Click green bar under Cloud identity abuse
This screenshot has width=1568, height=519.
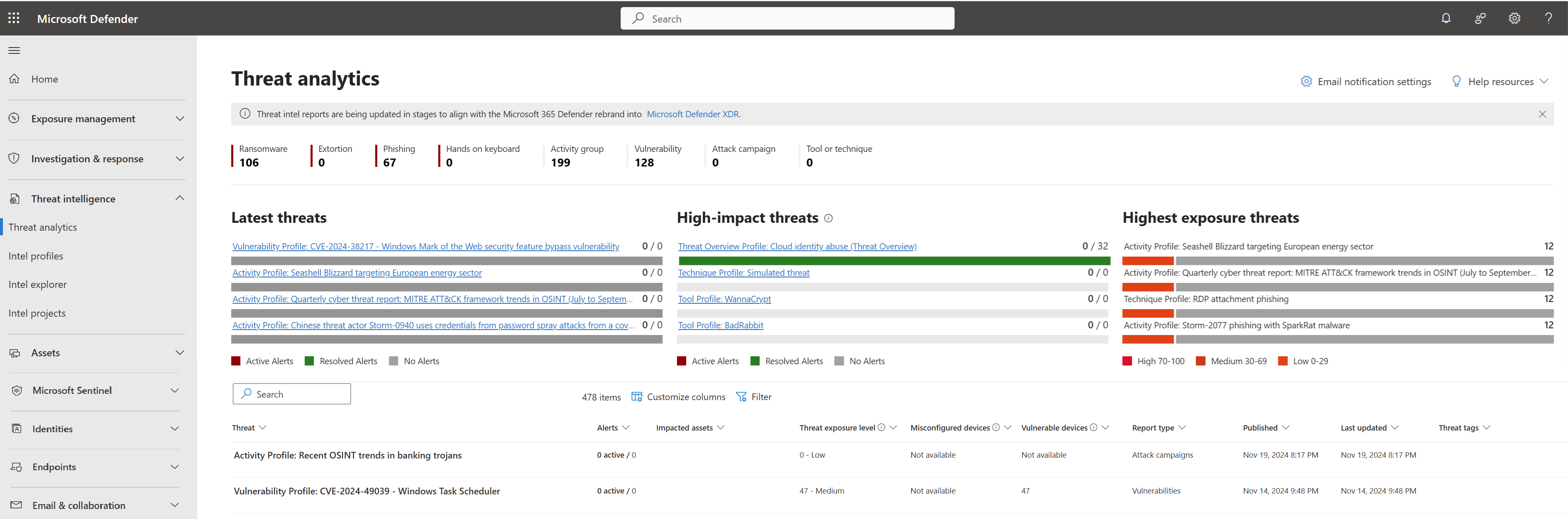(894, 260)
